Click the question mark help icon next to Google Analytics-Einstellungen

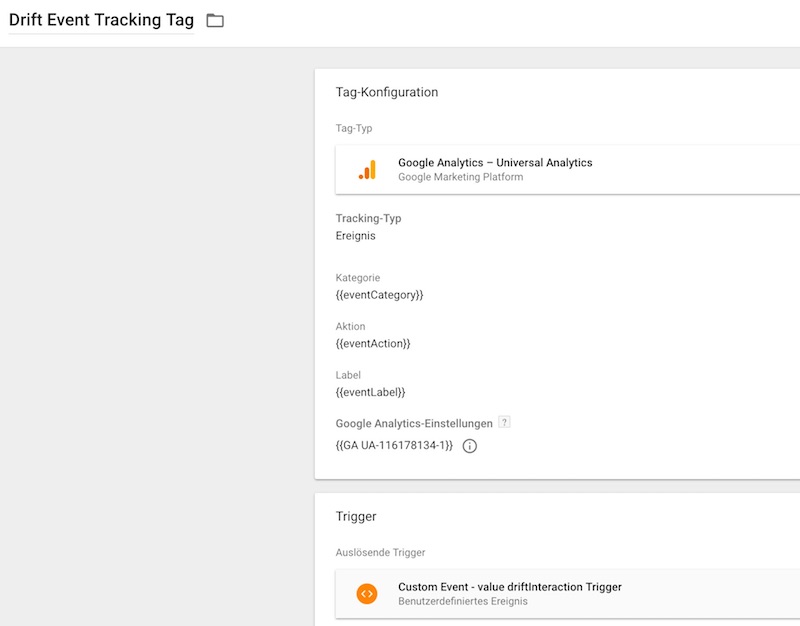pyautogui.click(x=505, y=422)
